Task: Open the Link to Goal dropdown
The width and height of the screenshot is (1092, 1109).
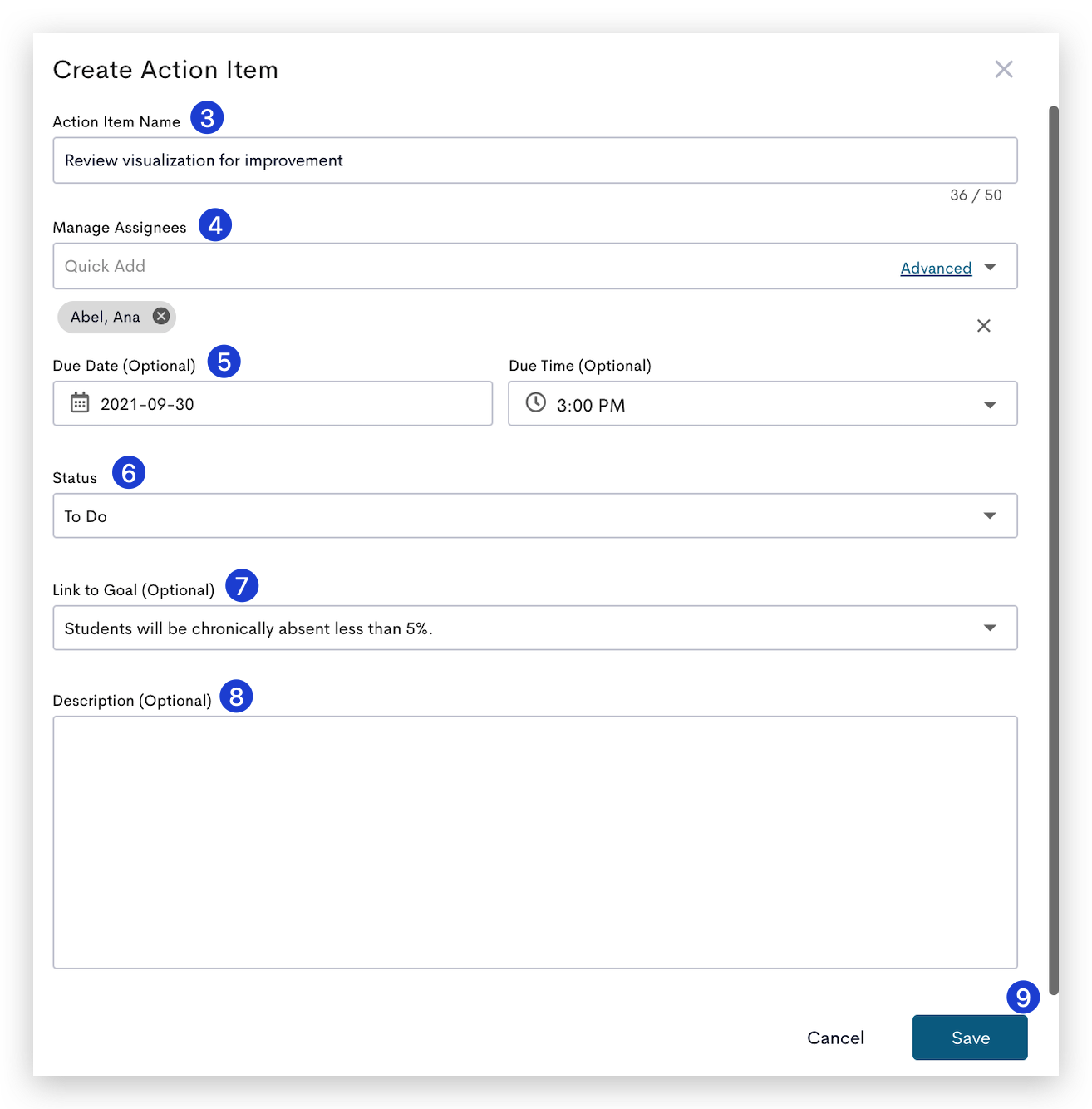Action: click(535, 628)
